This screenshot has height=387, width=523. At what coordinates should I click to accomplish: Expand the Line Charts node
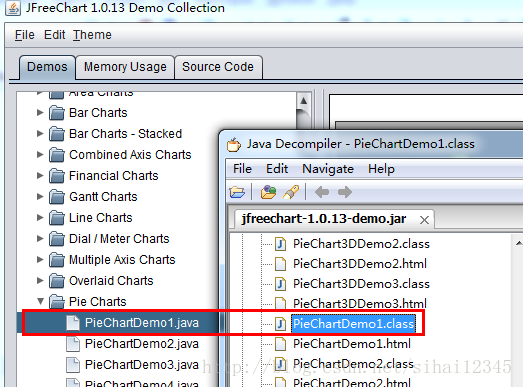click(x=40, y=218)
